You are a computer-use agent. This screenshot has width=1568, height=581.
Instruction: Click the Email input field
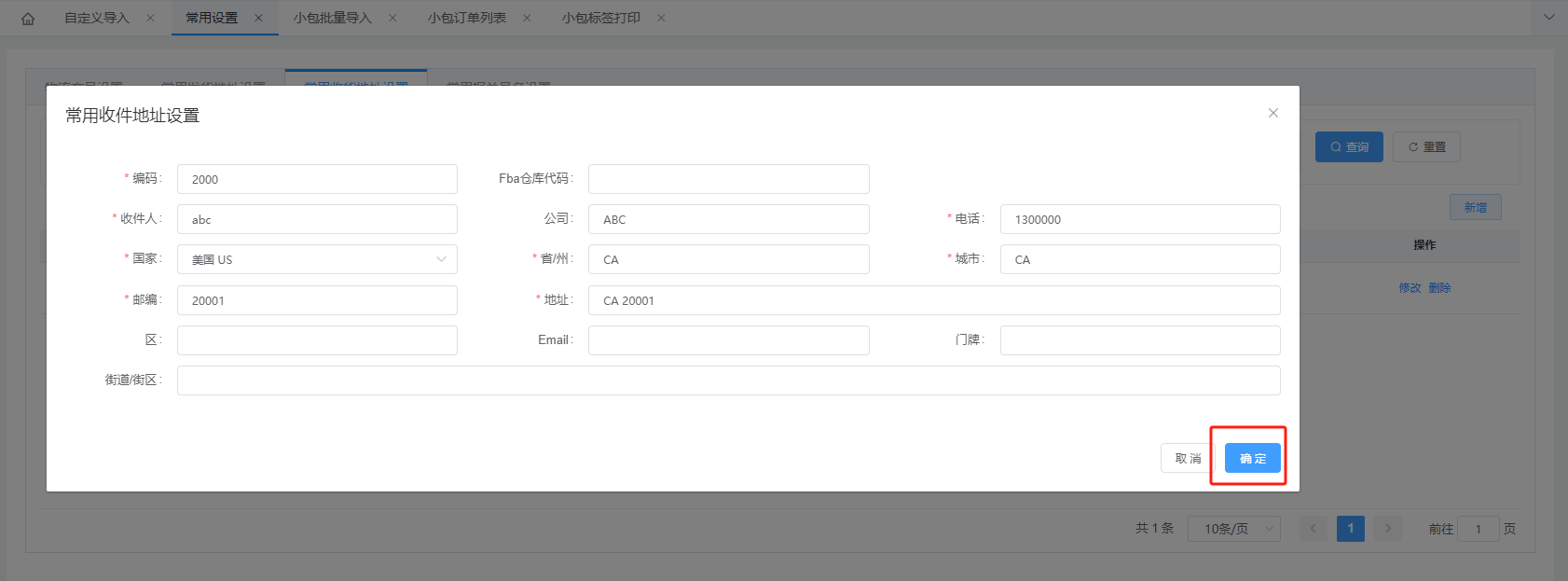[x=728, y=340]
